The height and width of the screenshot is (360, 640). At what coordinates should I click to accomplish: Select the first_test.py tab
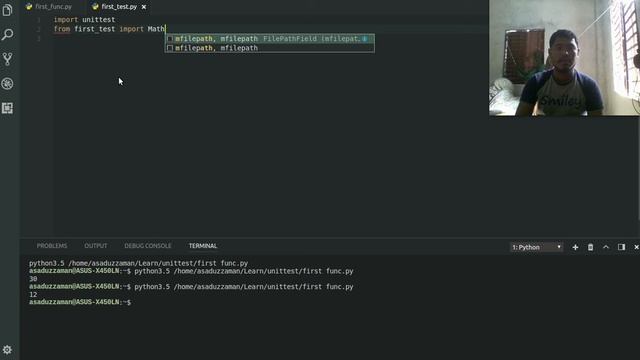tap(119, 7)
